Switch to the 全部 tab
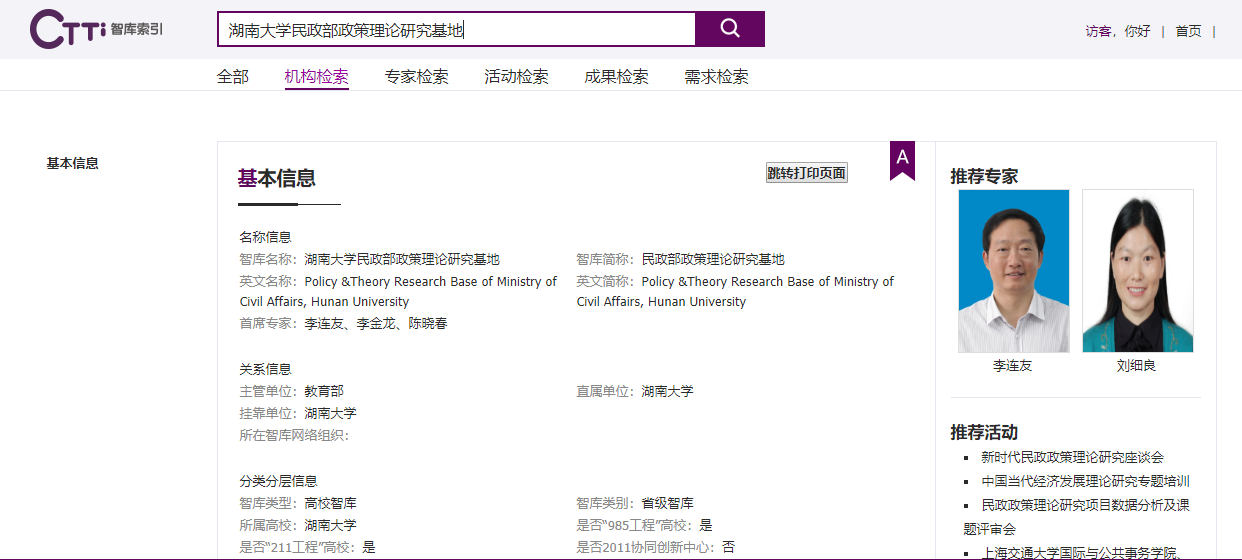Image resolution: width=1242 pixels, height=560 pixels. tap(233, 77)
